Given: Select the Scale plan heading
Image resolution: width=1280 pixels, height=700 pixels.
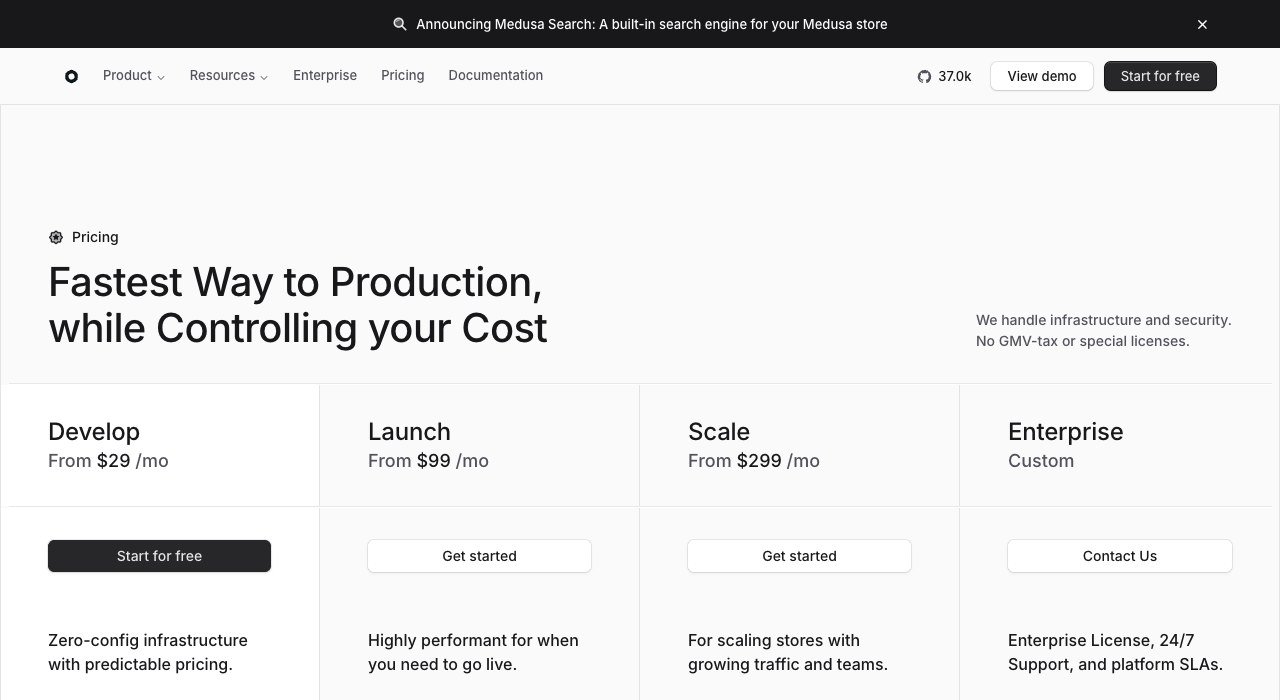Looking at the screenshot, I should pyautogui.click(x=719, y=432).
